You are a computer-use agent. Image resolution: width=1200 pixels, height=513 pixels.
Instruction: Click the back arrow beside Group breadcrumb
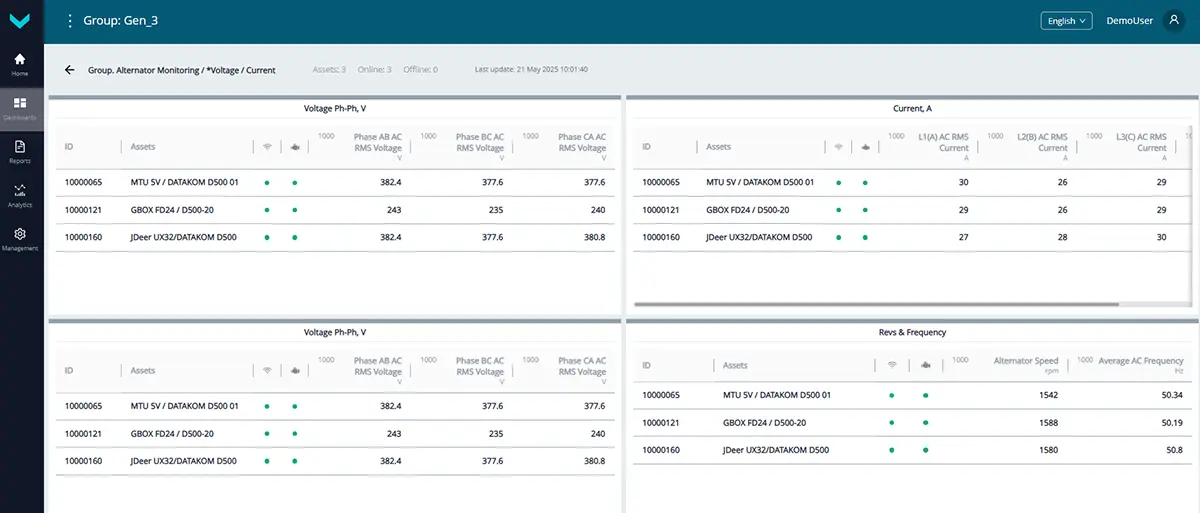pos(69,70)
